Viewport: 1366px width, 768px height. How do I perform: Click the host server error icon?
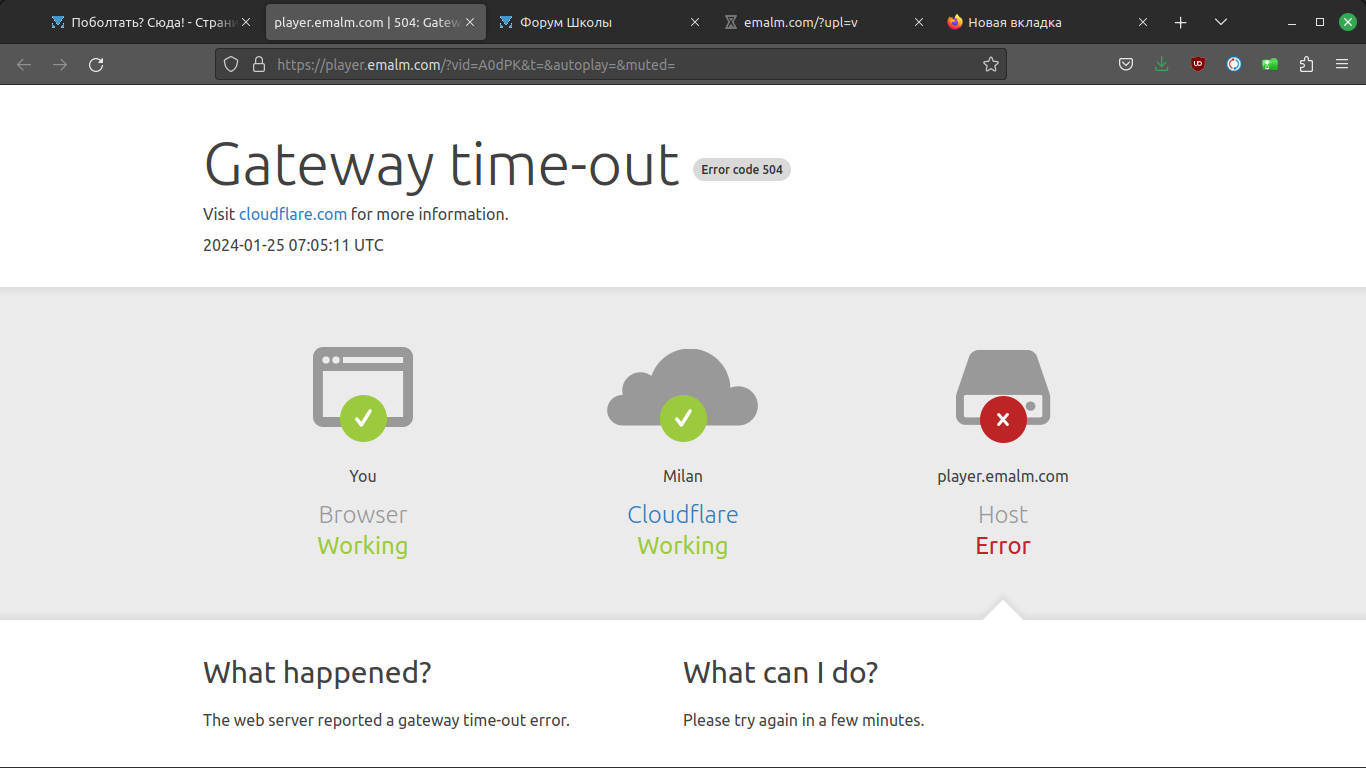[1003, 395]
